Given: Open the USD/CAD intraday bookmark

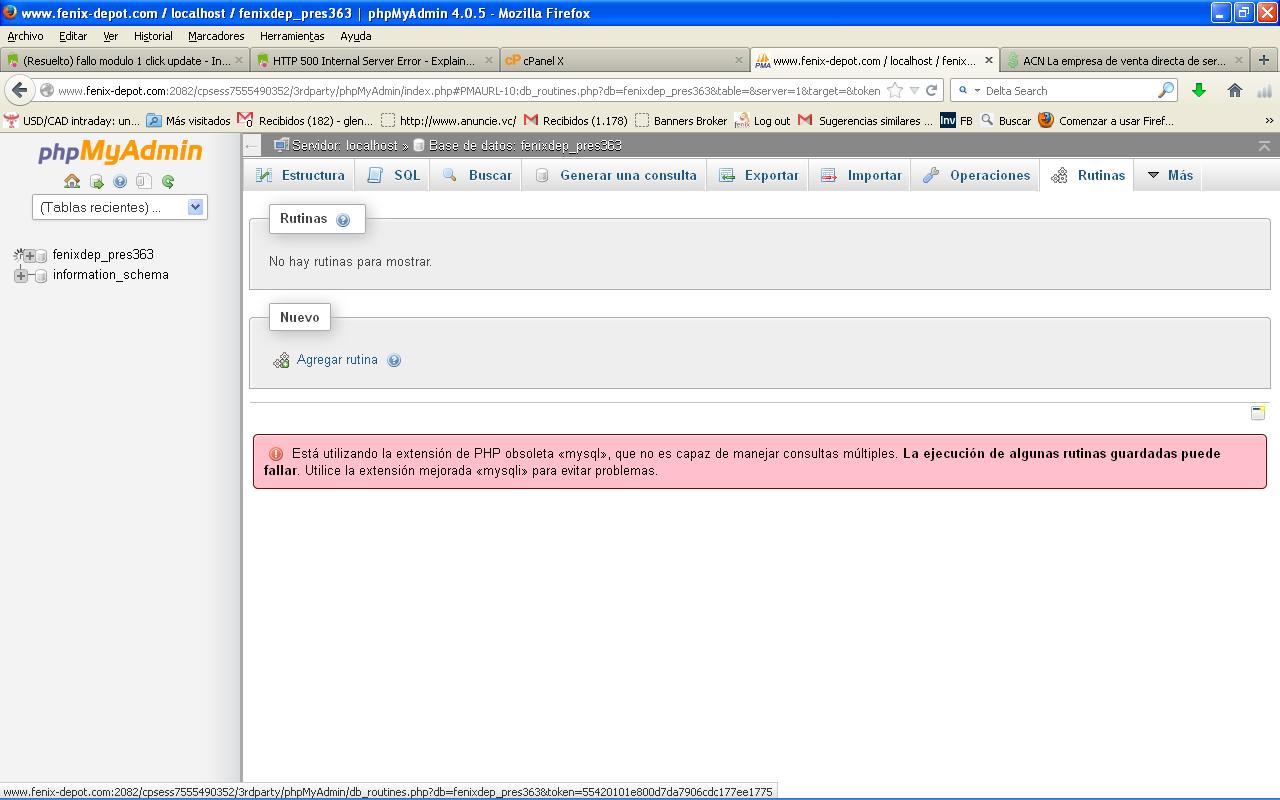Looking at the screenshot, I should coord(72,120).
